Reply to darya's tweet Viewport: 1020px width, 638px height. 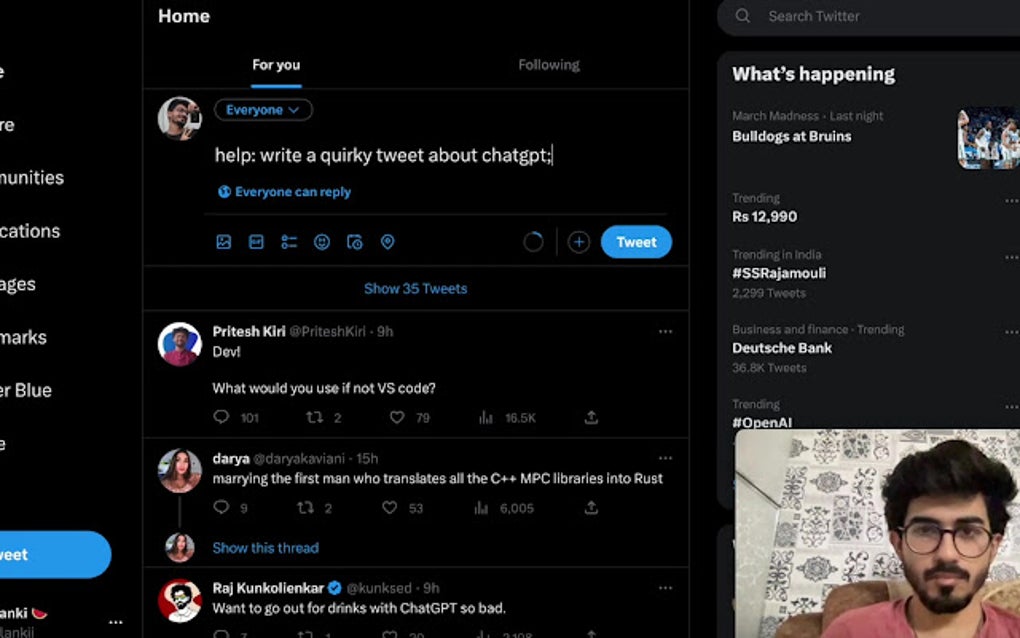point(222,508)
